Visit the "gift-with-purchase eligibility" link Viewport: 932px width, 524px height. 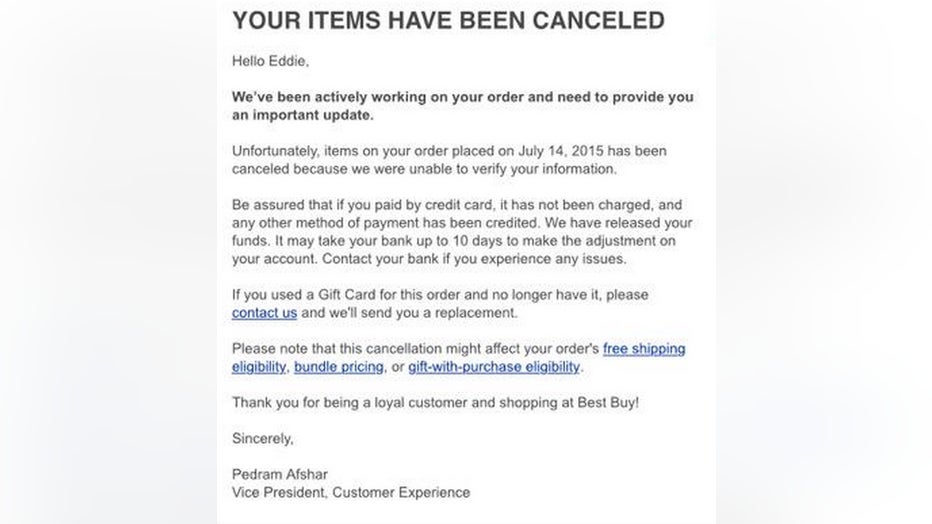494,367
